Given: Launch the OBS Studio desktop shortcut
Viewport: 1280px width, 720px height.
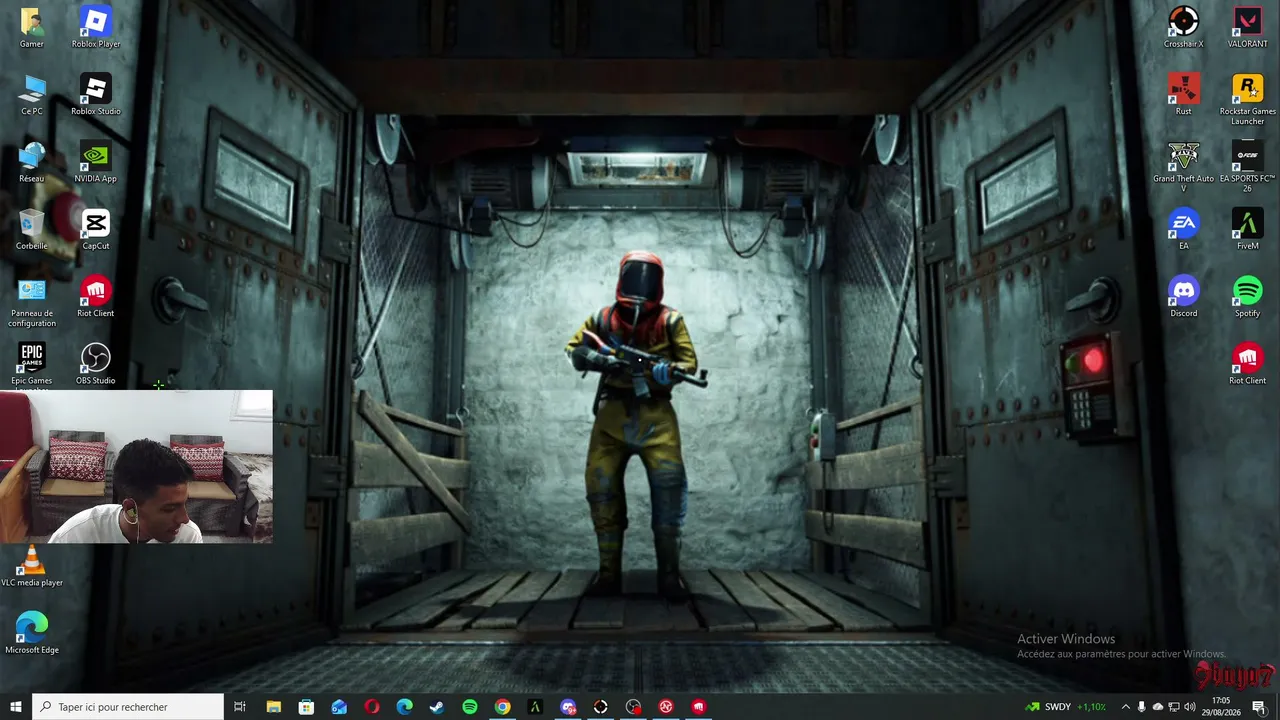Looking at the screenshot, I should 96,363.
